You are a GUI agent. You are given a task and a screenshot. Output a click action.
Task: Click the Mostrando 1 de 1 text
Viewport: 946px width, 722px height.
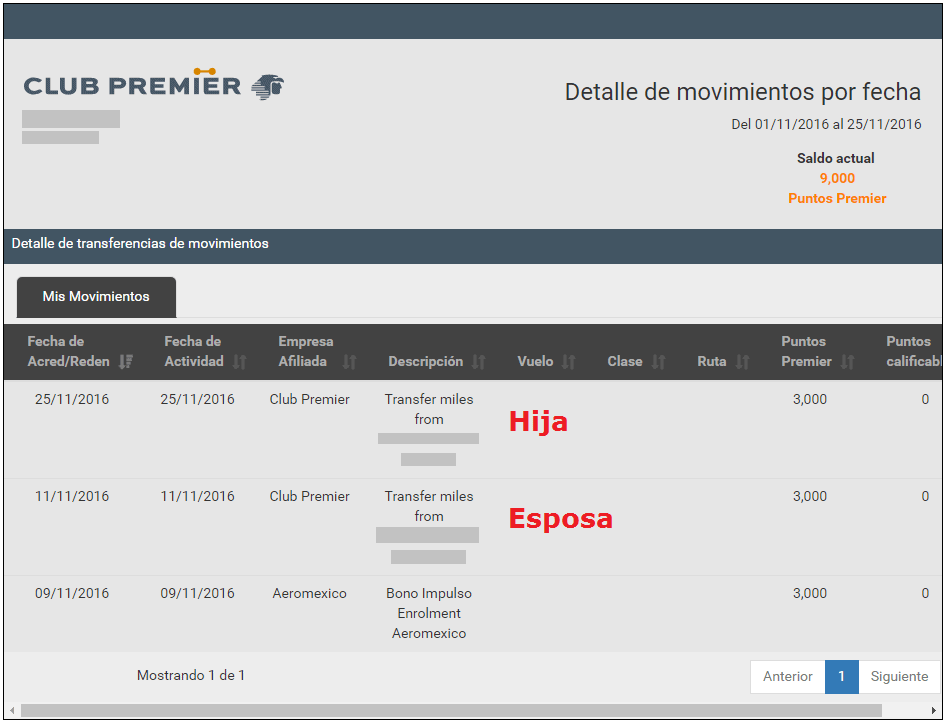[x=191, y=676]
